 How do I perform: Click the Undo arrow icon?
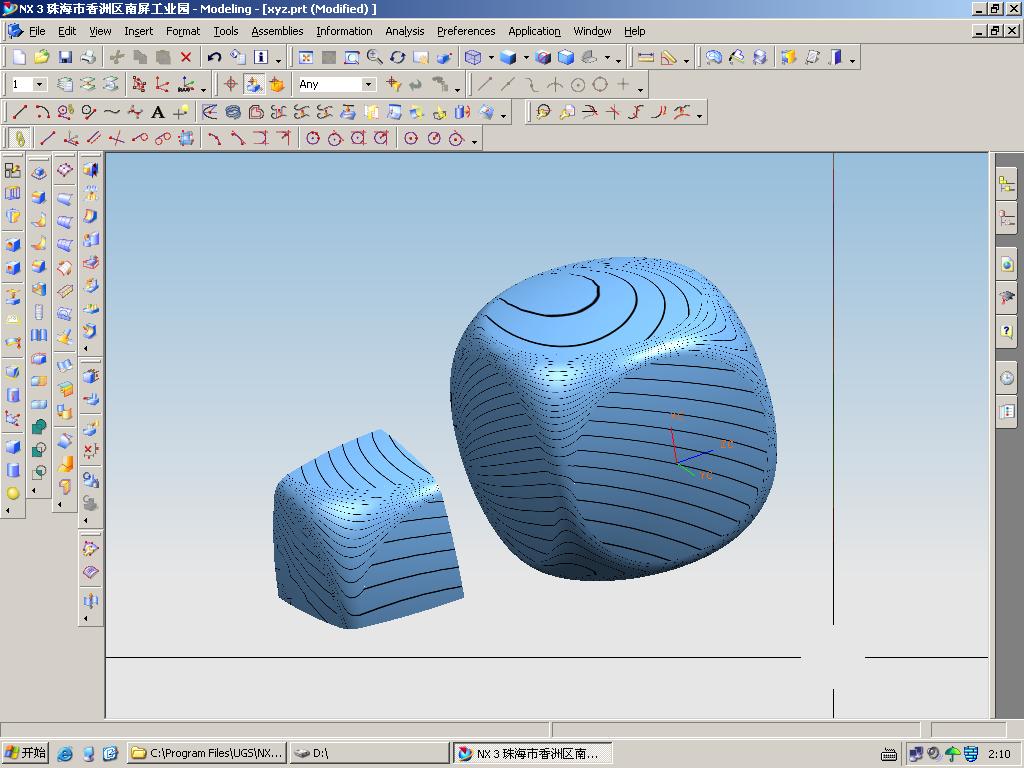[x=214, y=58]
